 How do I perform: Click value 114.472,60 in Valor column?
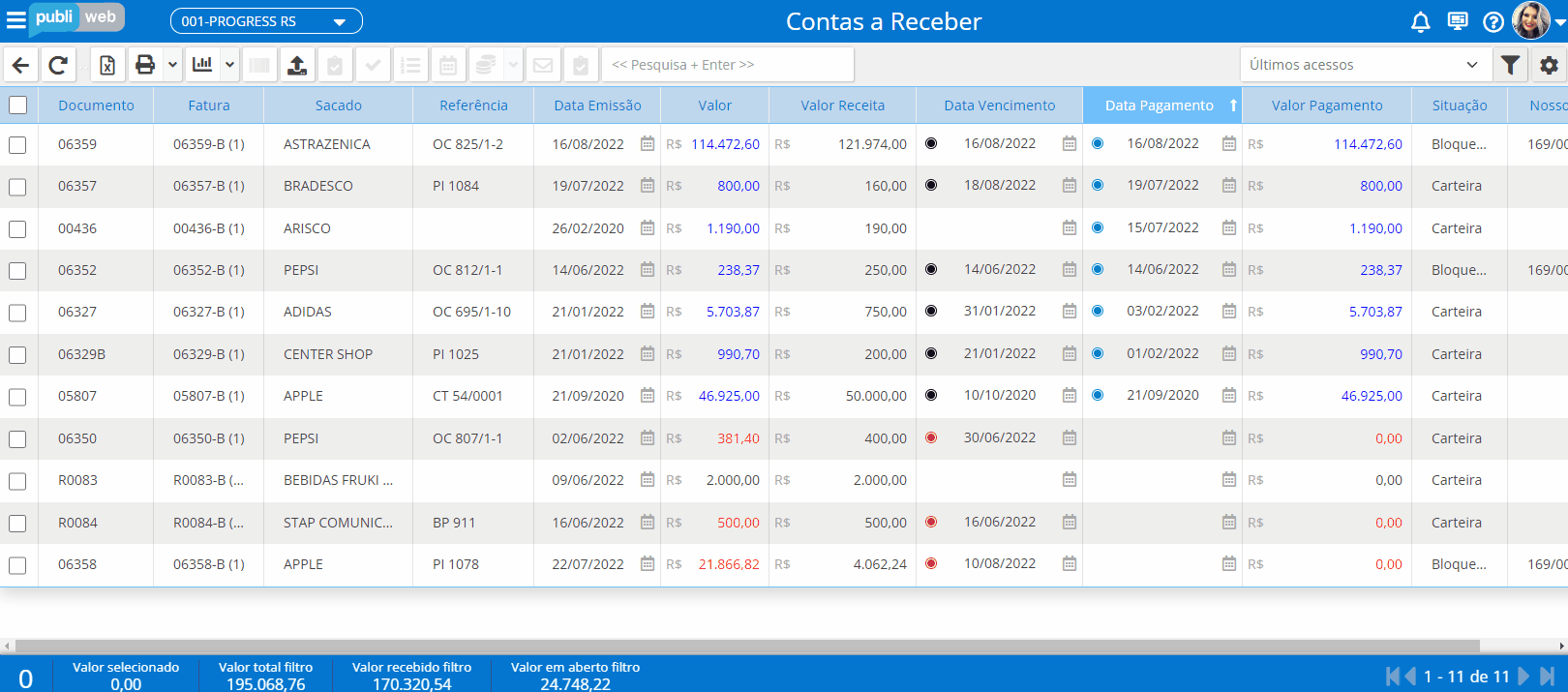[x=725, y=144]
